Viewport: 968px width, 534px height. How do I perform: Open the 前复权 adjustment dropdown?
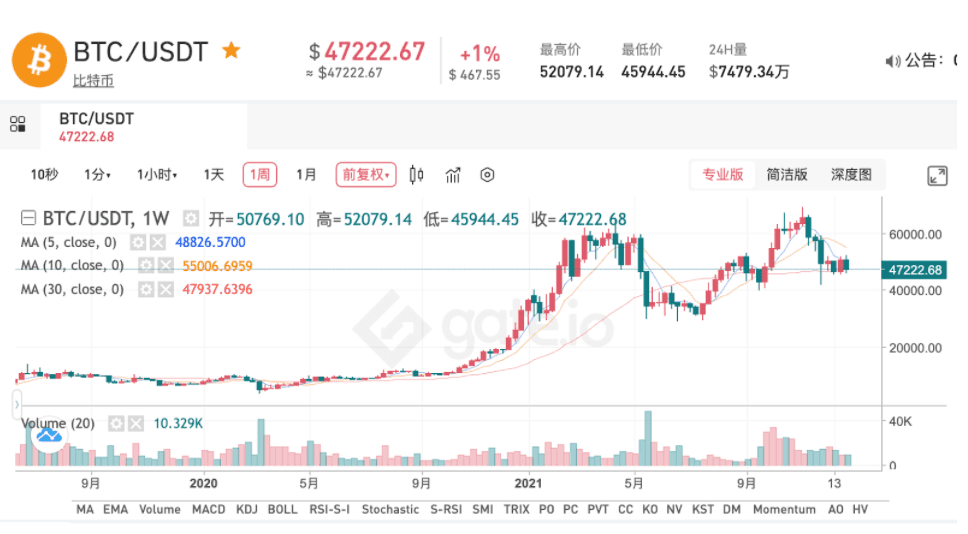[365, 175]
